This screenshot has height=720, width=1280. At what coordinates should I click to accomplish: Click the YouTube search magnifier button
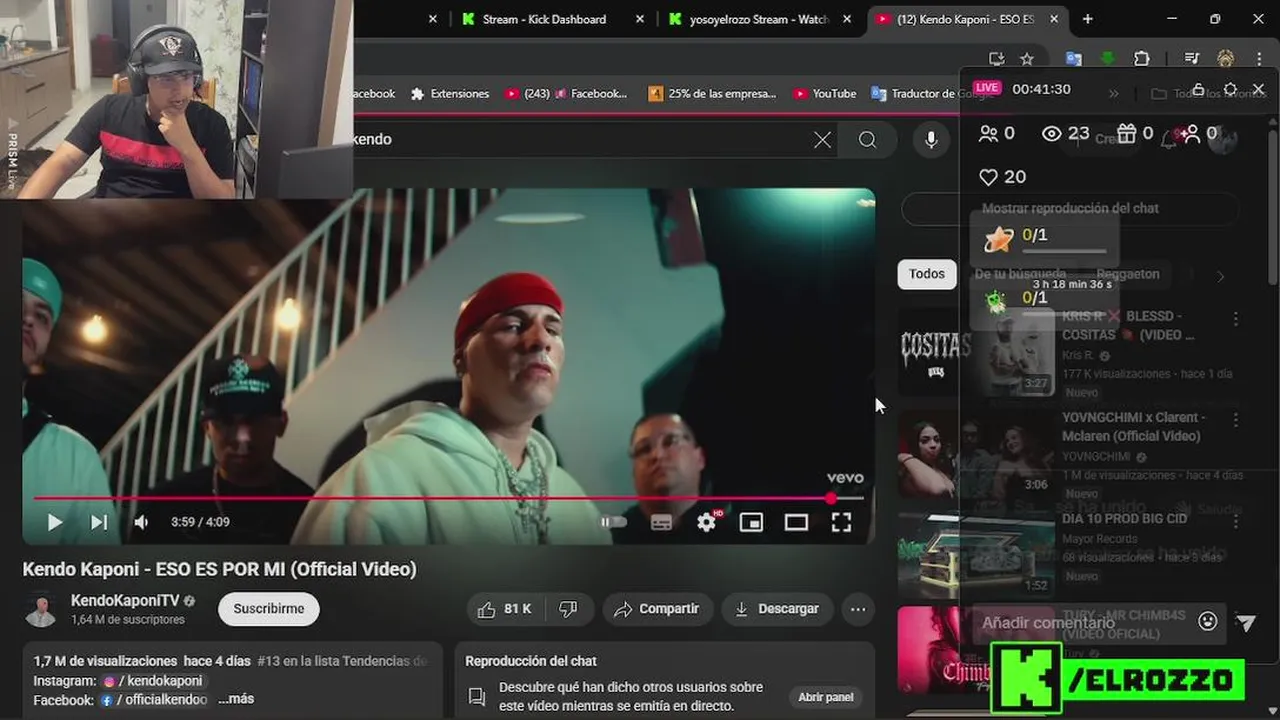point(867,140)
